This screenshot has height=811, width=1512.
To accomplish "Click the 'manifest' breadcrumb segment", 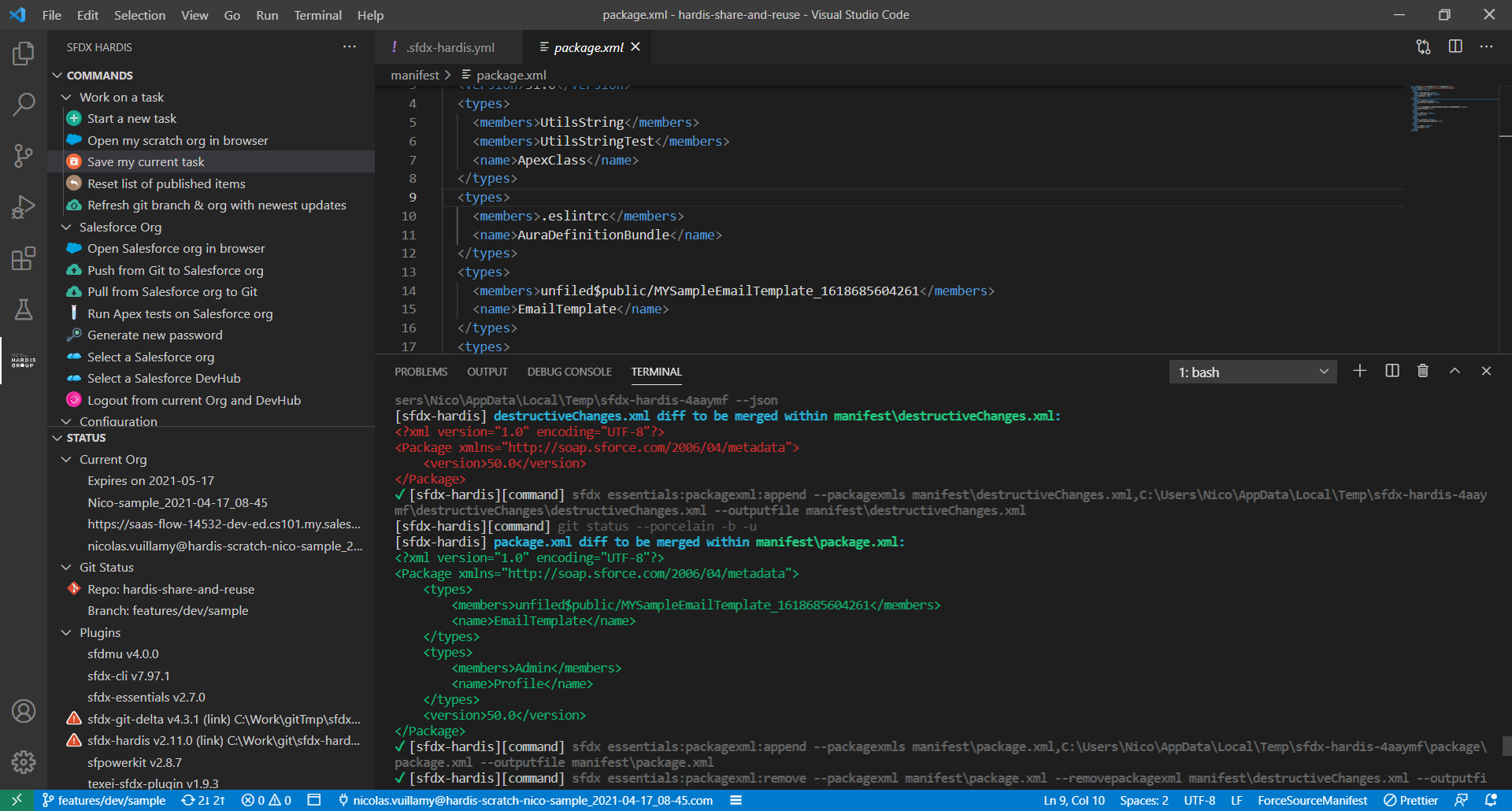I will click(415, 75).
